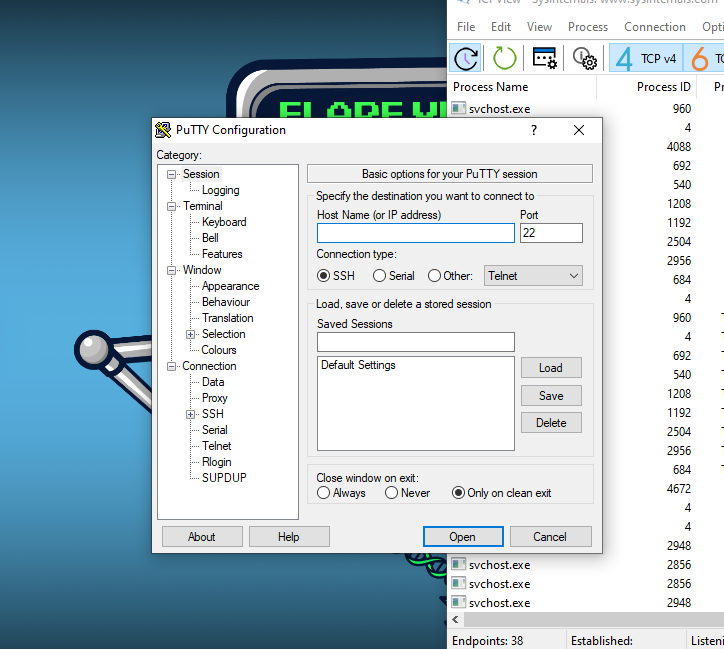
Task: Click the info icon with gear in the toolbar
Action: click(585, 58)
